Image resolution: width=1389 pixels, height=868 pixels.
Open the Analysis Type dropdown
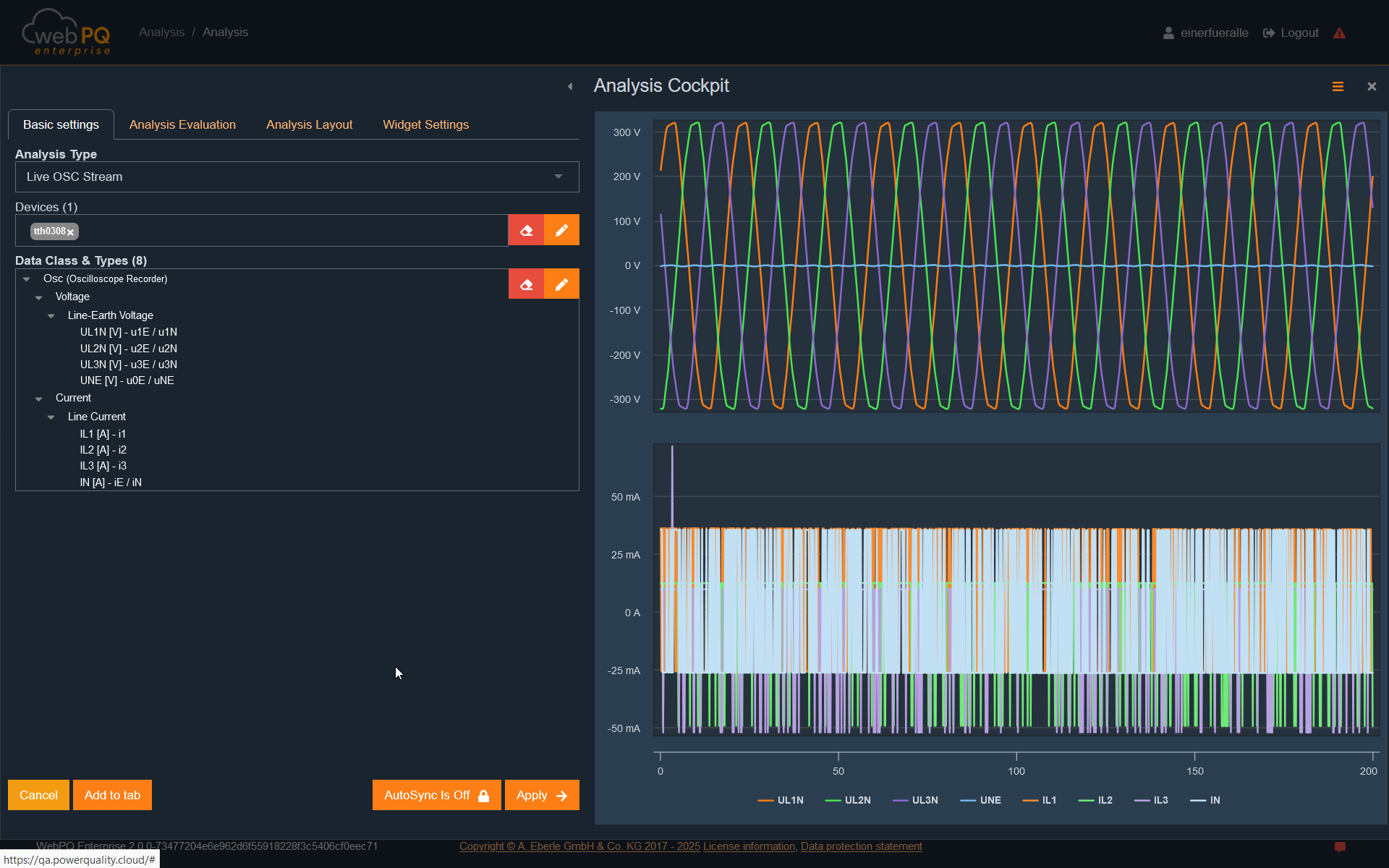[297, 176]
